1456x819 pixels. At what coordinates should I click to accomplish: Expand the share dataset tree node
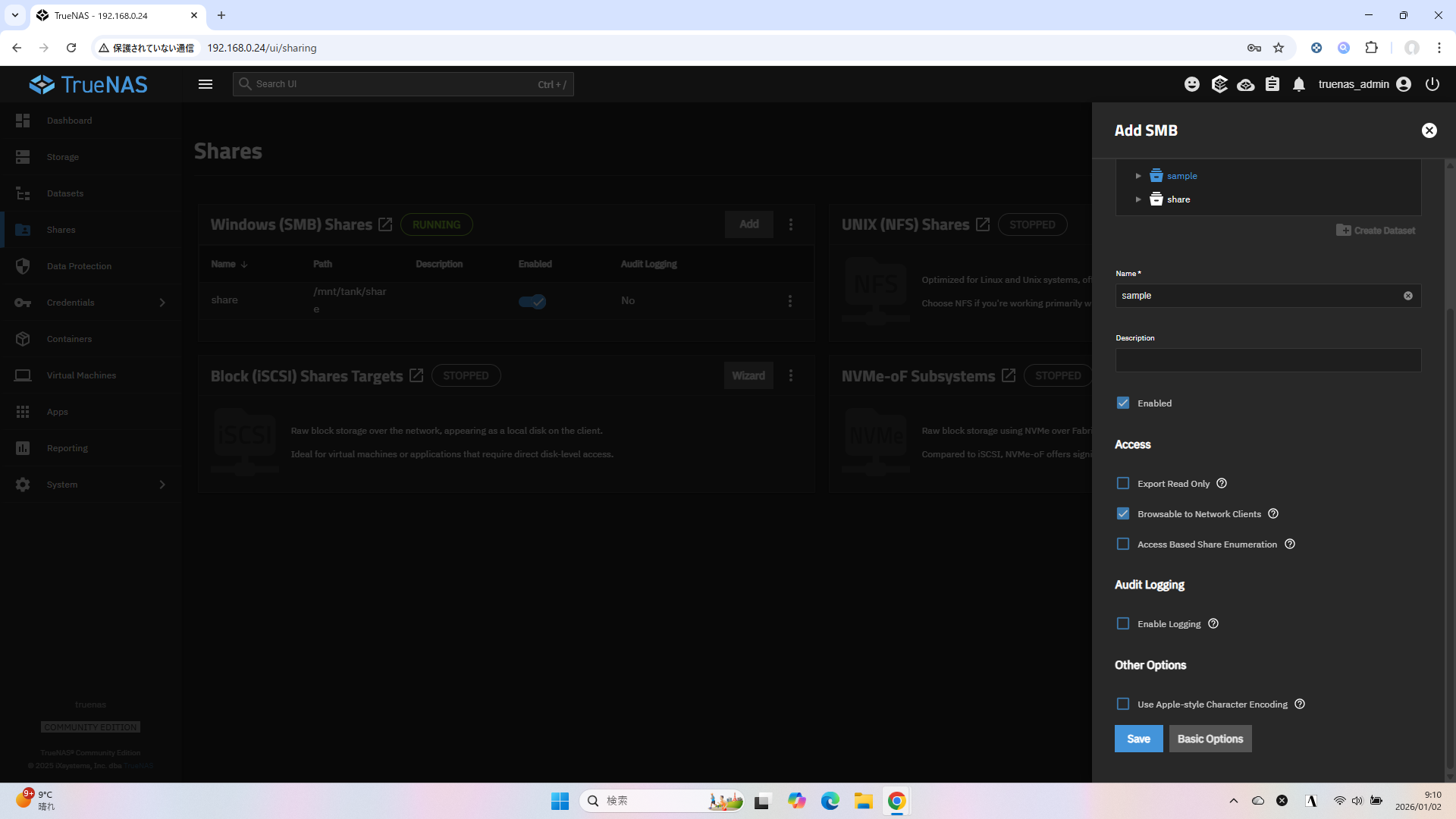1138,199
